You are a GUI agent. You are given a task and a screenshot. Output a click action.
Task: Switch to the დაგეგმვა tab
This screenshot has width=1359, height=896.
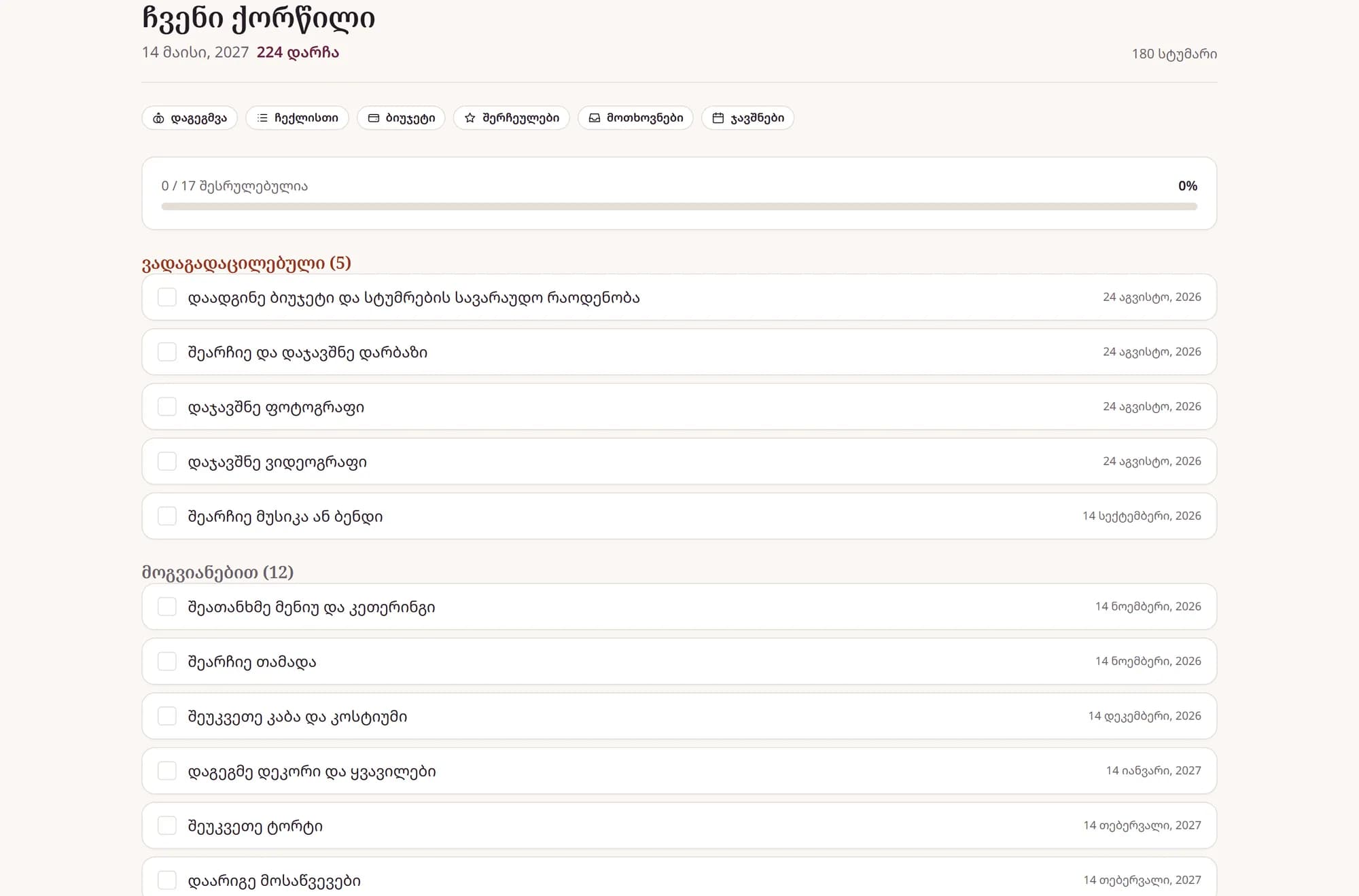190,118
